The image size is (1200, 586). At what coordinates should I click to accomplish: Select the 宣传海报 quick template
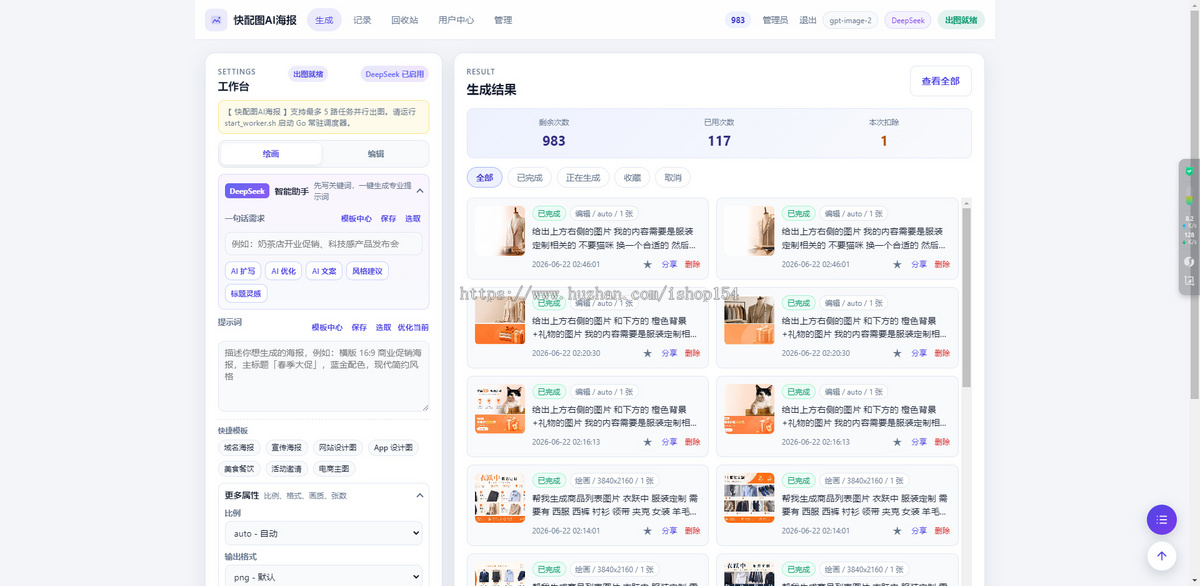coord(286,448)
